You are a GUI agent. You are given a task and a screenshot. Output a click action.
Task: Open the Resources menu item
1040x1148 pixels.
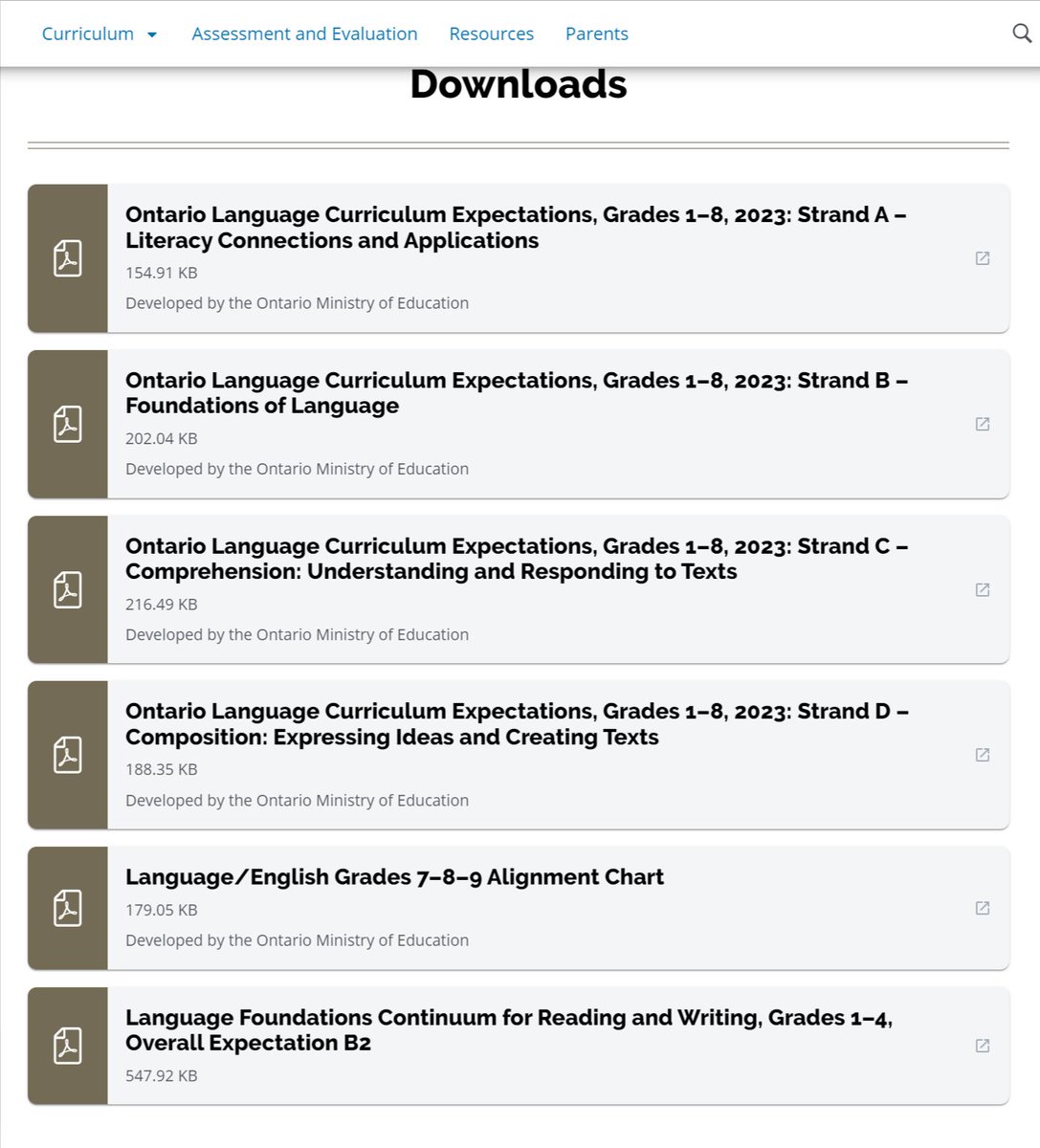(x=492, y=33)
